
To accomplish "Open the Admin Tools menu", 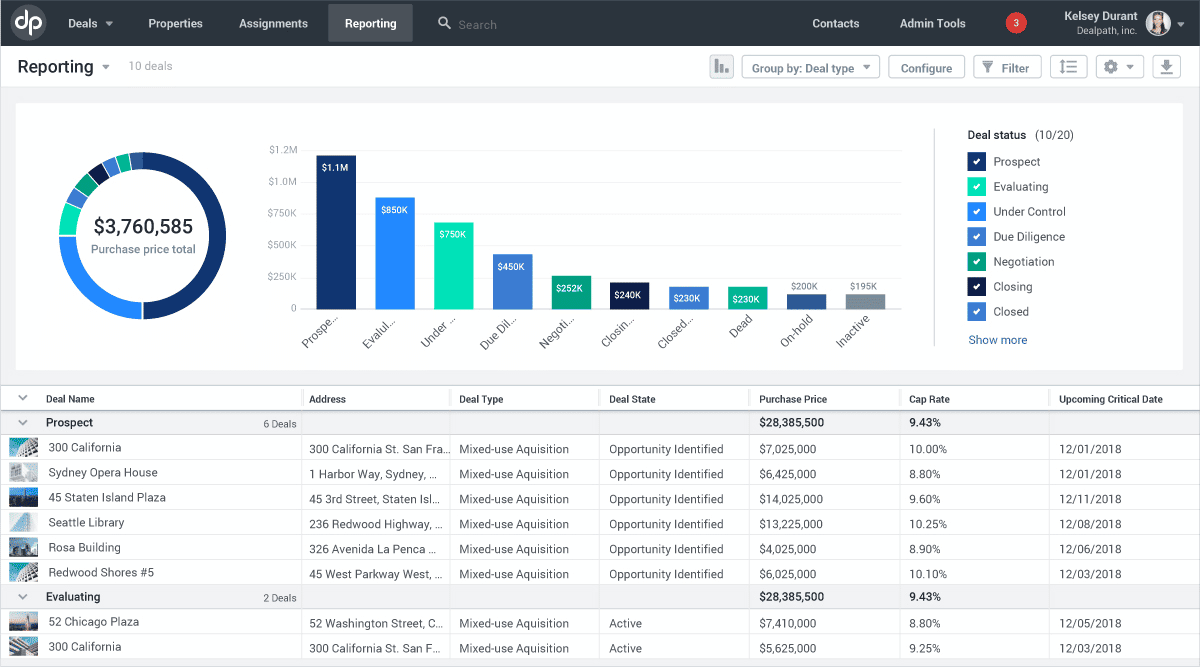I will (932, 23).
